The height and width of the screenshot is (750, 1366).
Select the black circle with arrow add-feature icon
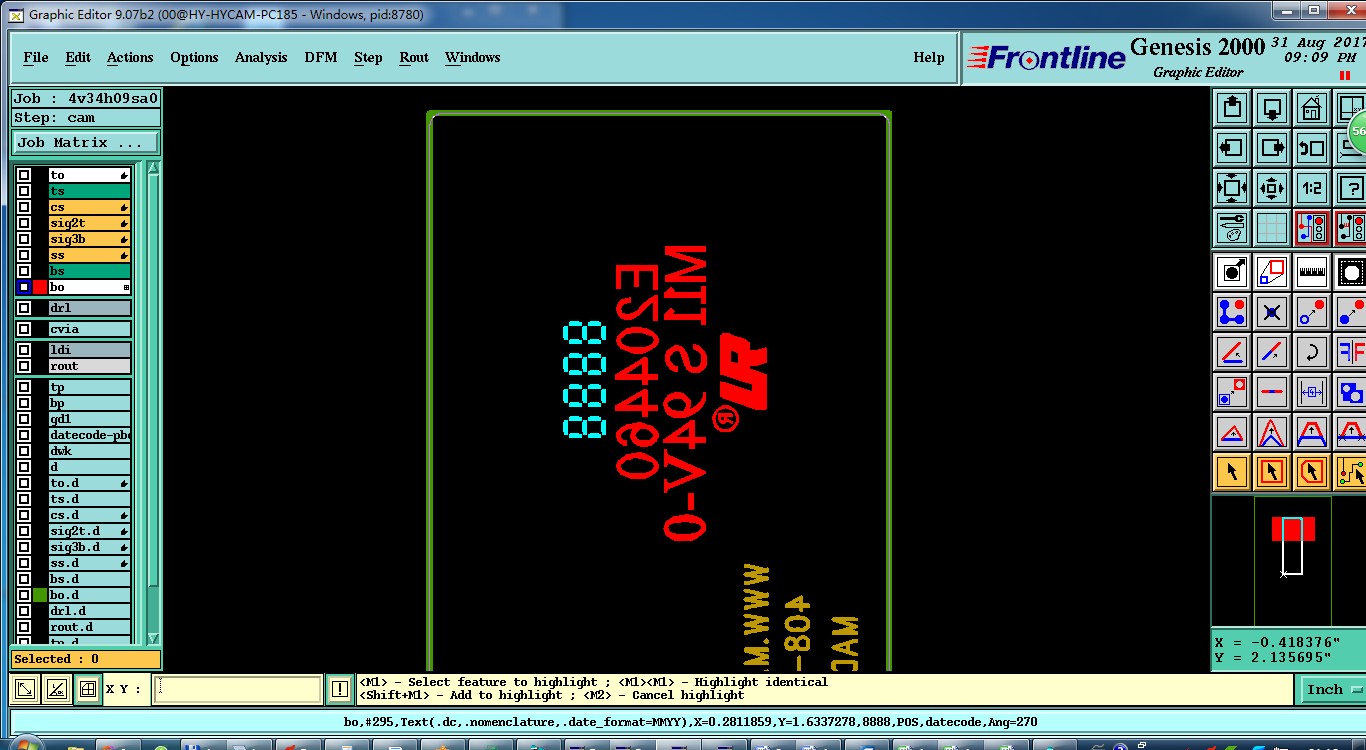point(1231,272)
